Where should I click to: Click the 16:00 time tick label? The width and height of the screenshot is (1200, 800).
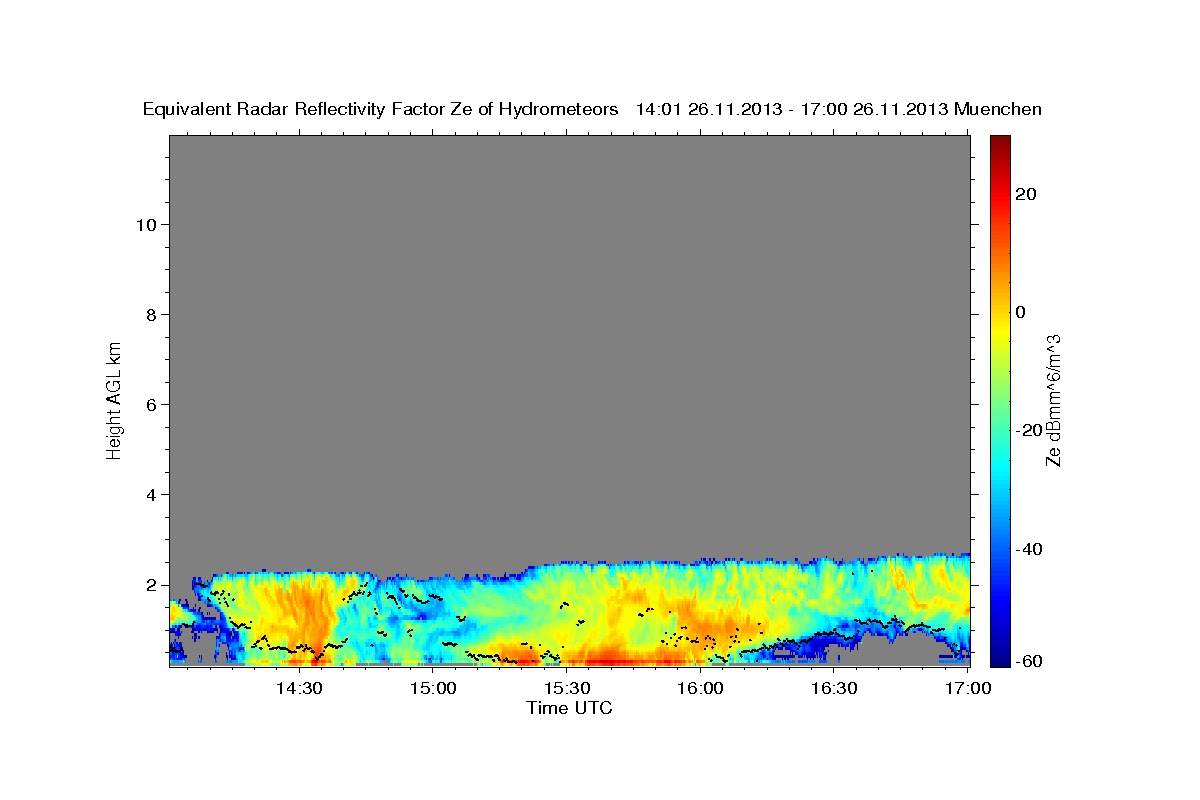(x=701, y=689)
